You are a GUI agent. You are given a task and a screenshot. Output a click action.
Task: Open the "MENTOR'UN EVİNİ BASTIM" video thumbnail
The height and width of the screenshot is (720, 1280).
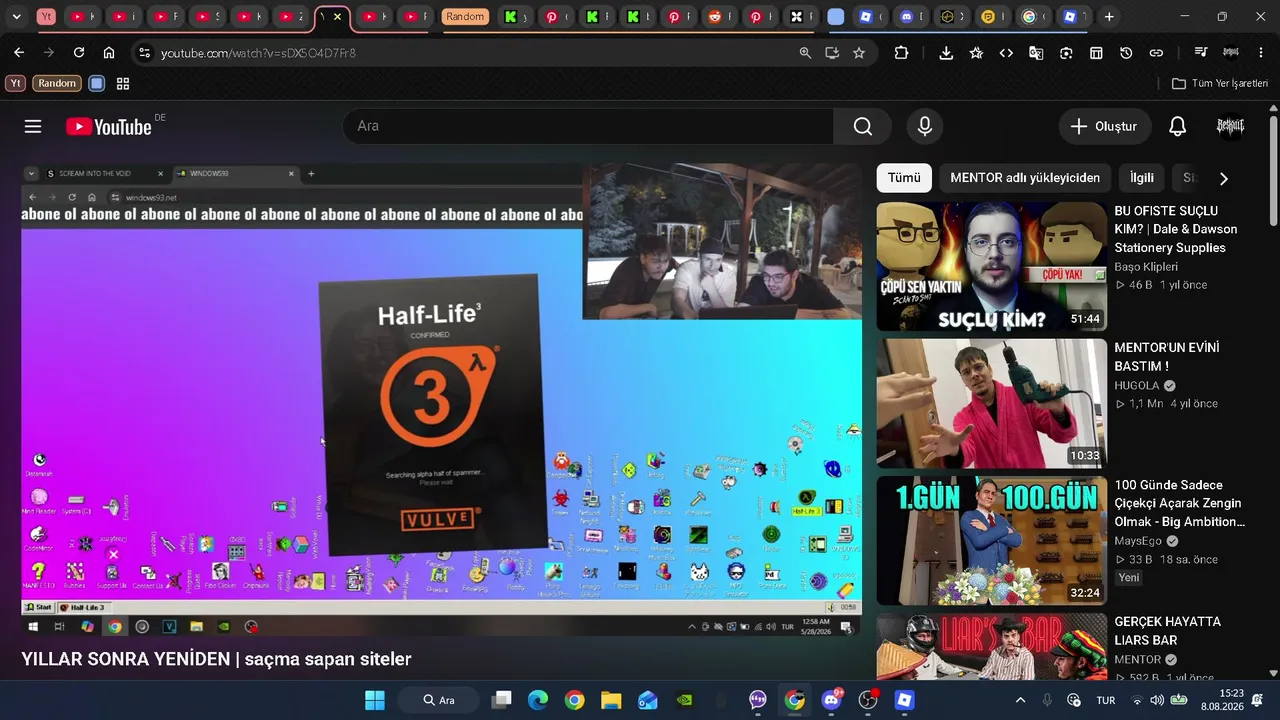click(992, 403)
